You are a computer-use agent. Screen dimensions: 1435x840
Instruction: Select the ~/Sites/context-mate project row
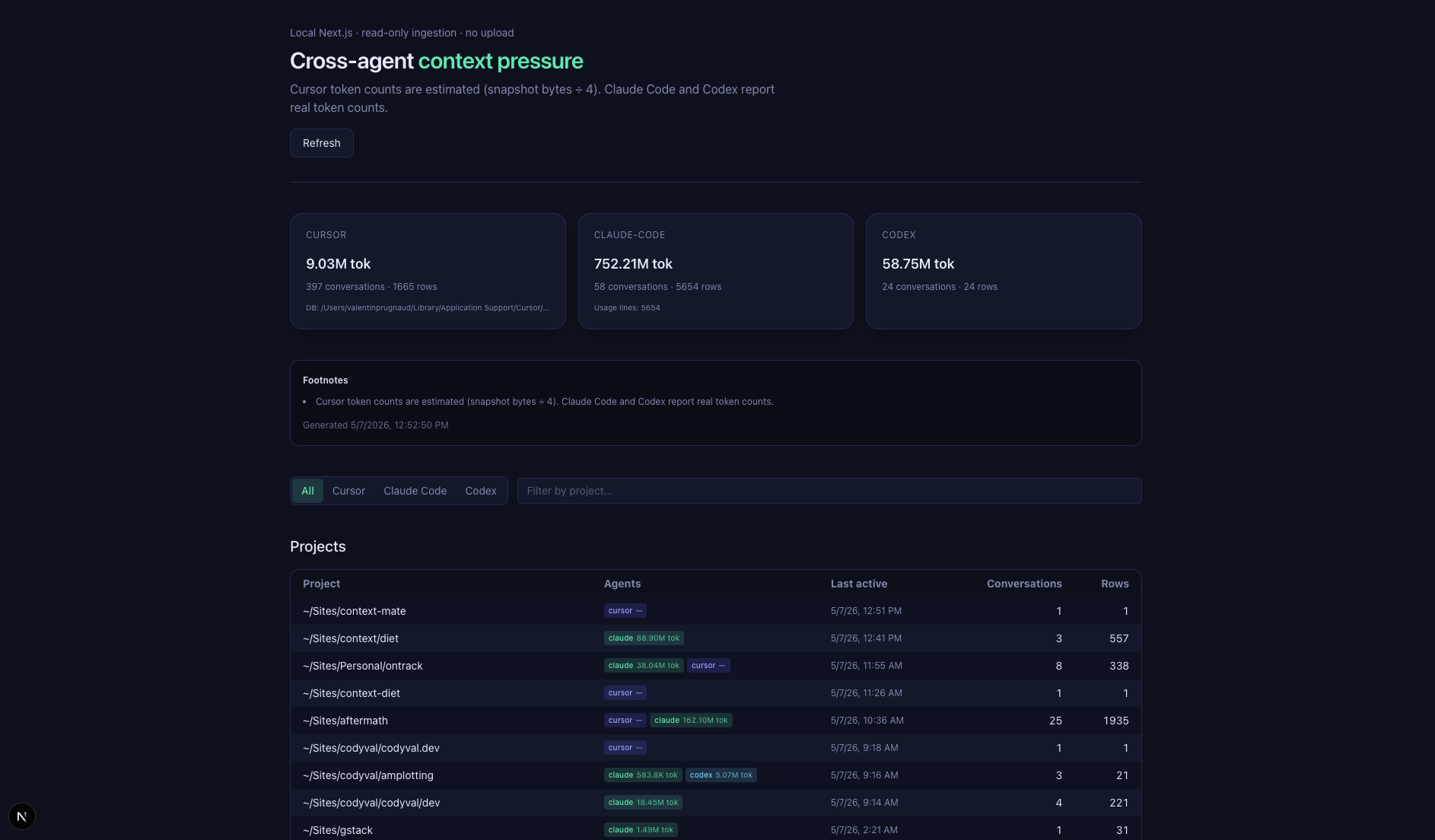(x=716, y=611)
